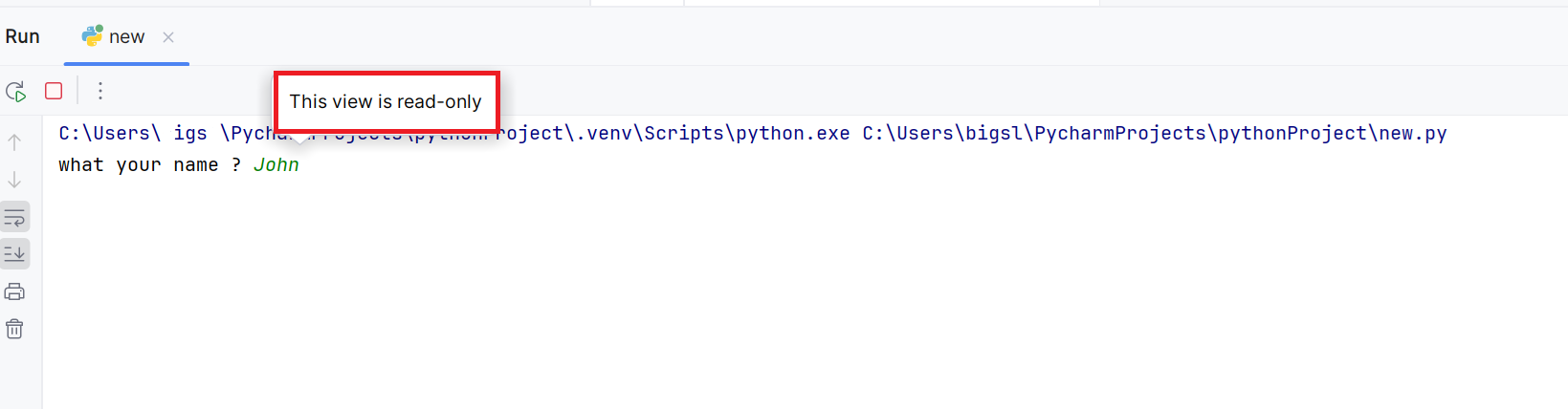Close the 'new' run tab
The image size is (1568, 409).
click(168, 37)
